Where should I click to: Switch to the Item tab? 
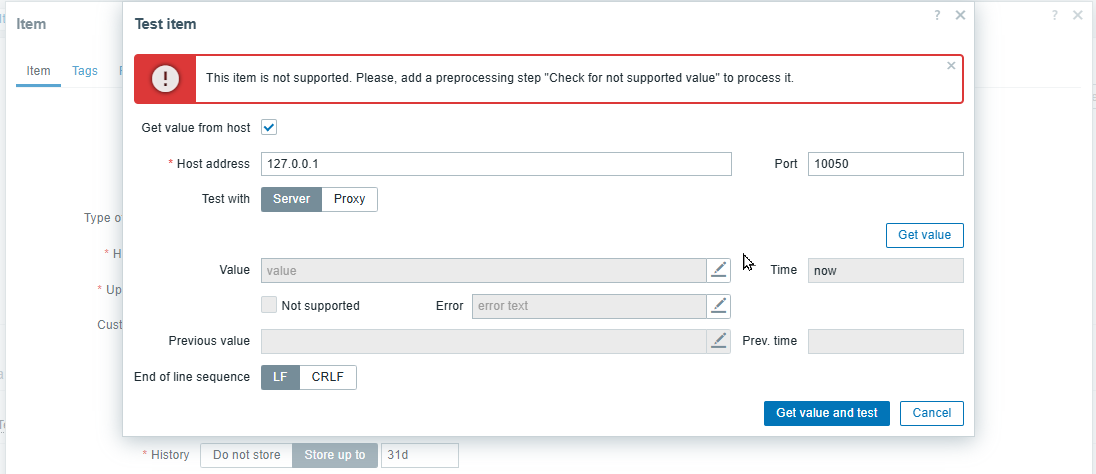click(x=38, y=71)
